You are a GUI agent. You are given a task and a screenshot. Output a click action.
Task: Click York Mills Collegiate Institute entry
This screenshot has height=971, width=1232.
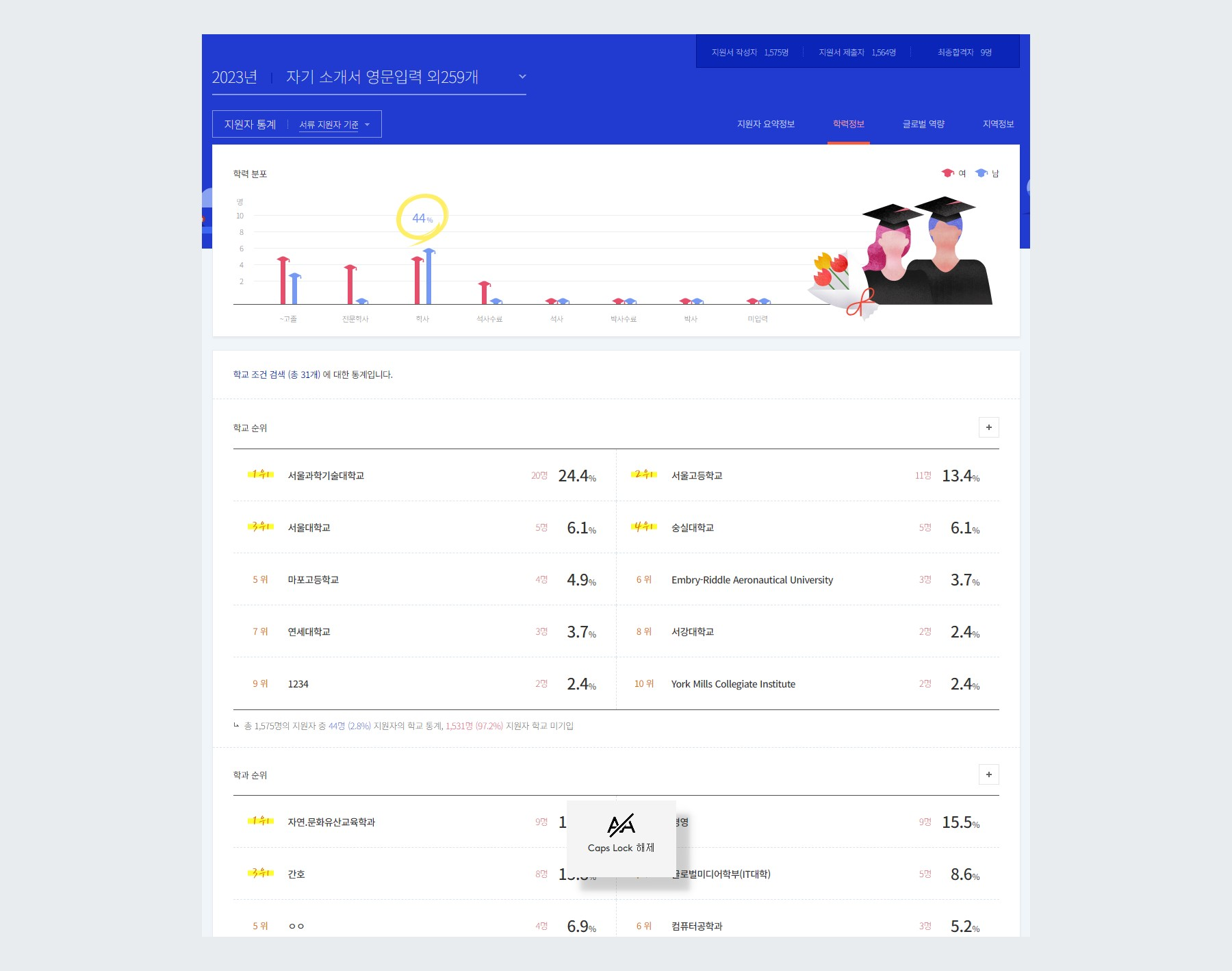click(733, 684)
